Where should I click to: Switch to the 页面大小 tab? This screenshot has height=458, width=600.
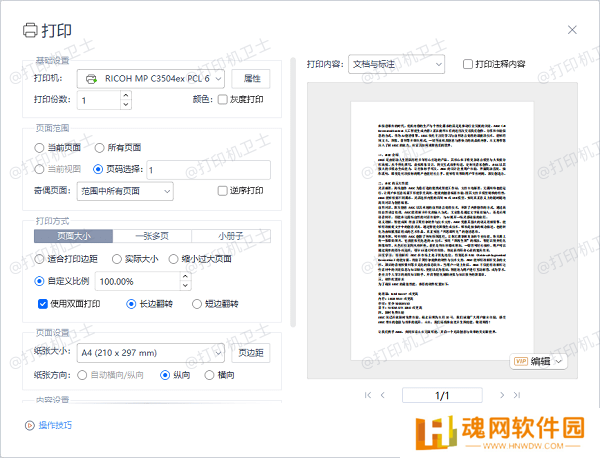73,236
